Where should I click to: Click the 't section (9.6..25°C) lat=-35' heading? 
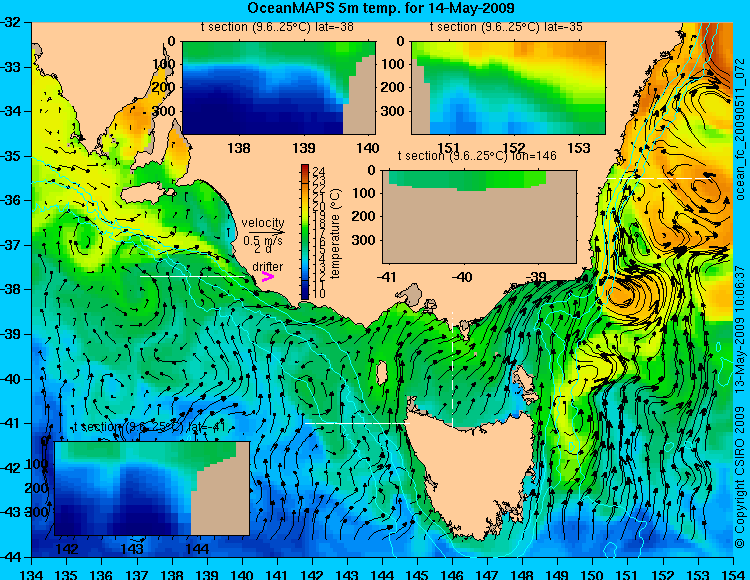click(x=506, y=27)
